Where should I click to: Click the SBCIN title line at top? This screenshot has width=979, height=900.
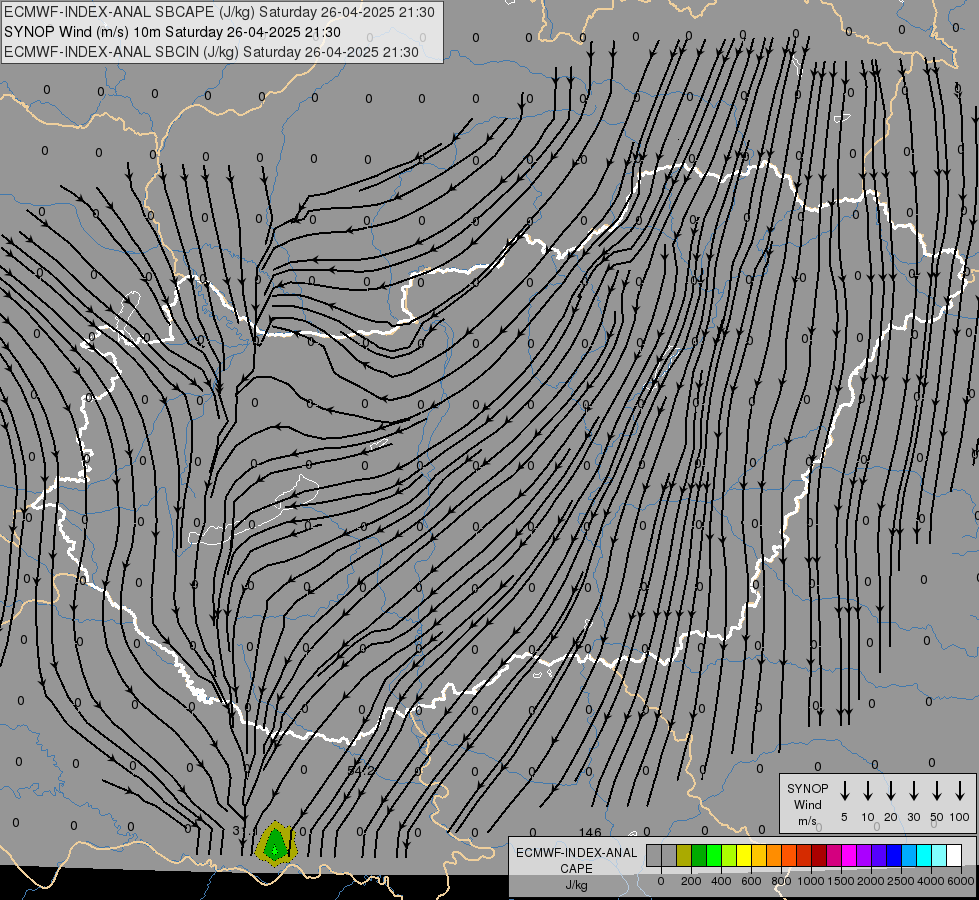click(211, 52)
